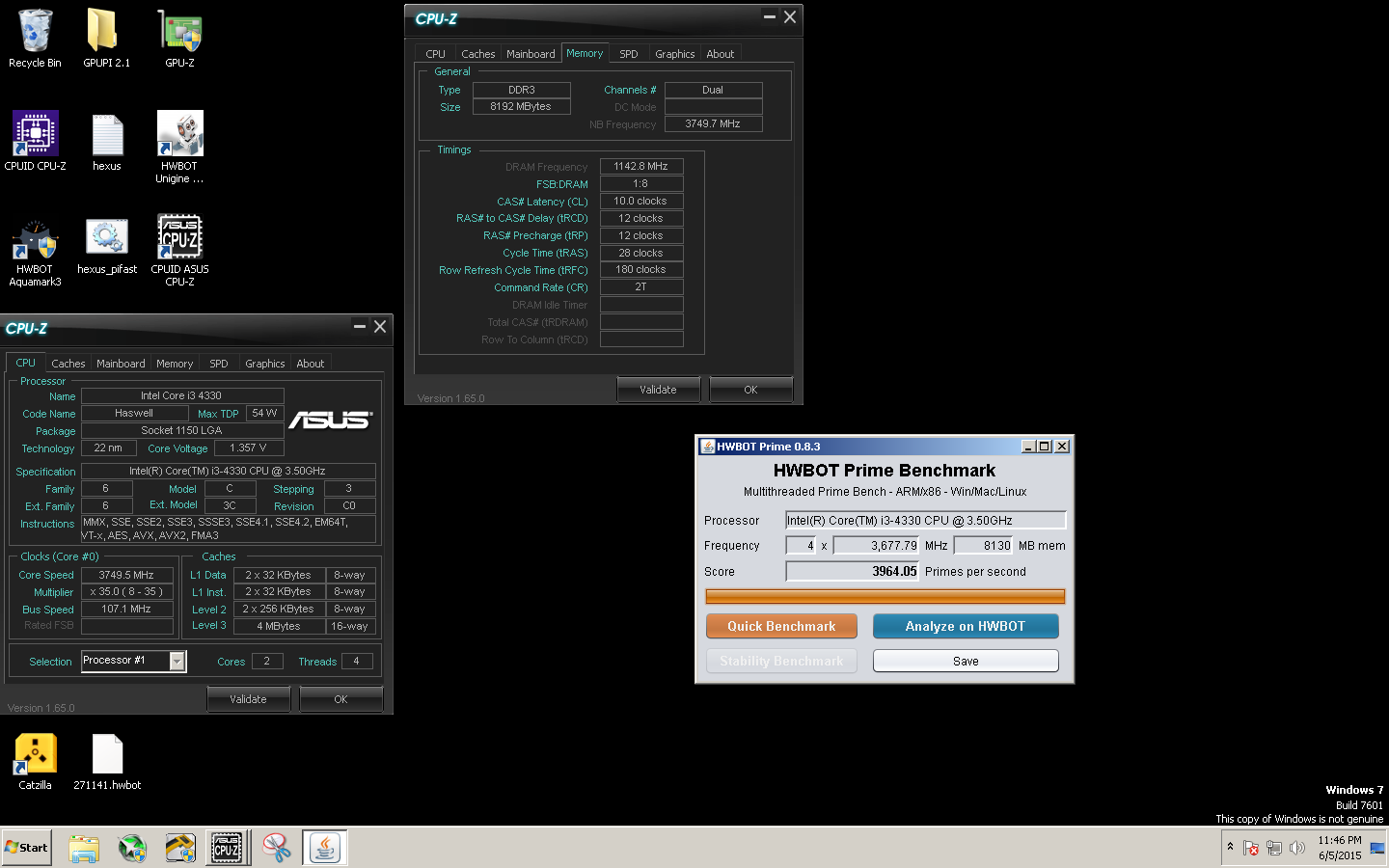Click the Bus Speed 107.1 MHz value
Screen dimensions: 1389x868
tap(127, 609)
